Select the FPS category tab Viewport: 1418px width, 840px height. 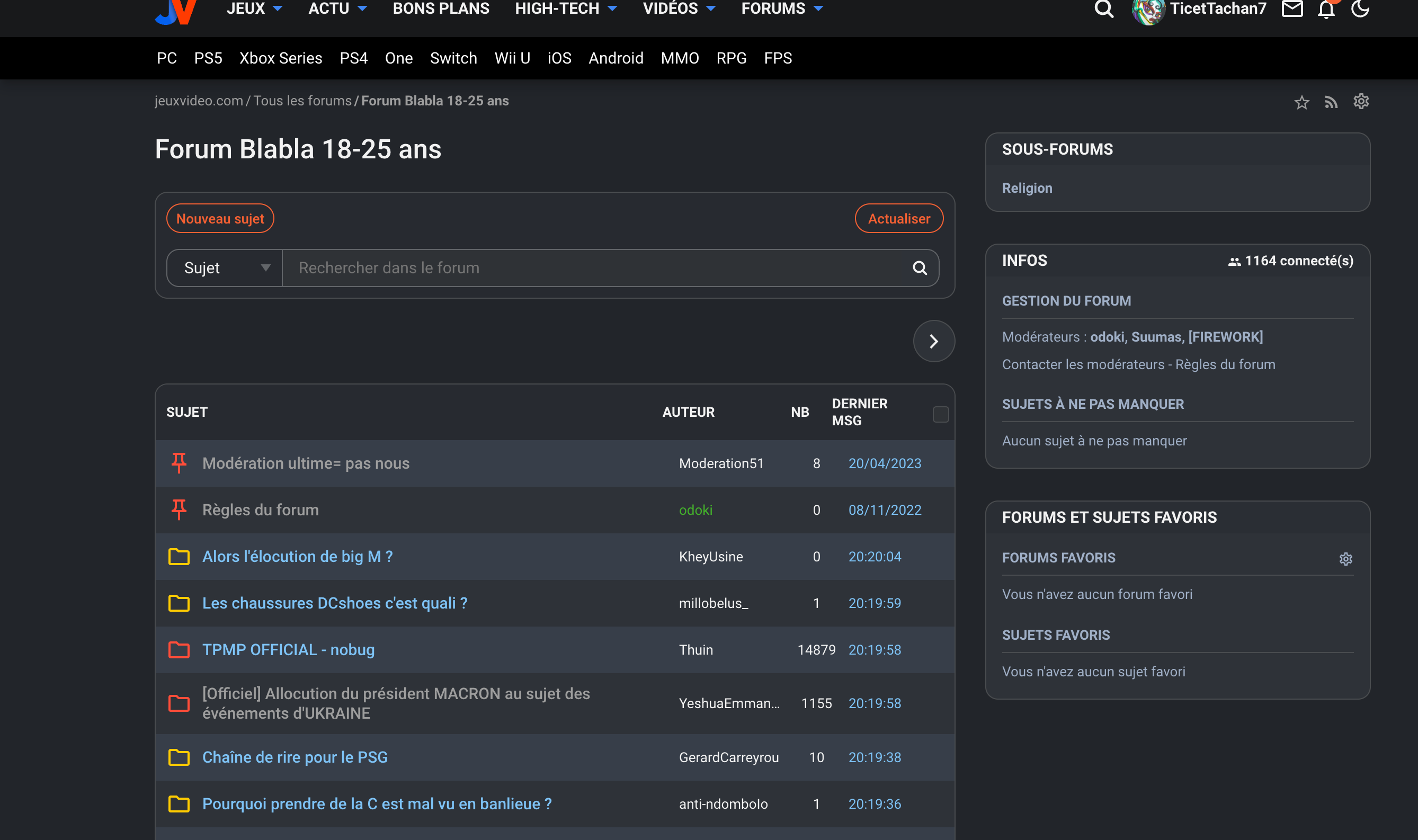click(777, 58)
